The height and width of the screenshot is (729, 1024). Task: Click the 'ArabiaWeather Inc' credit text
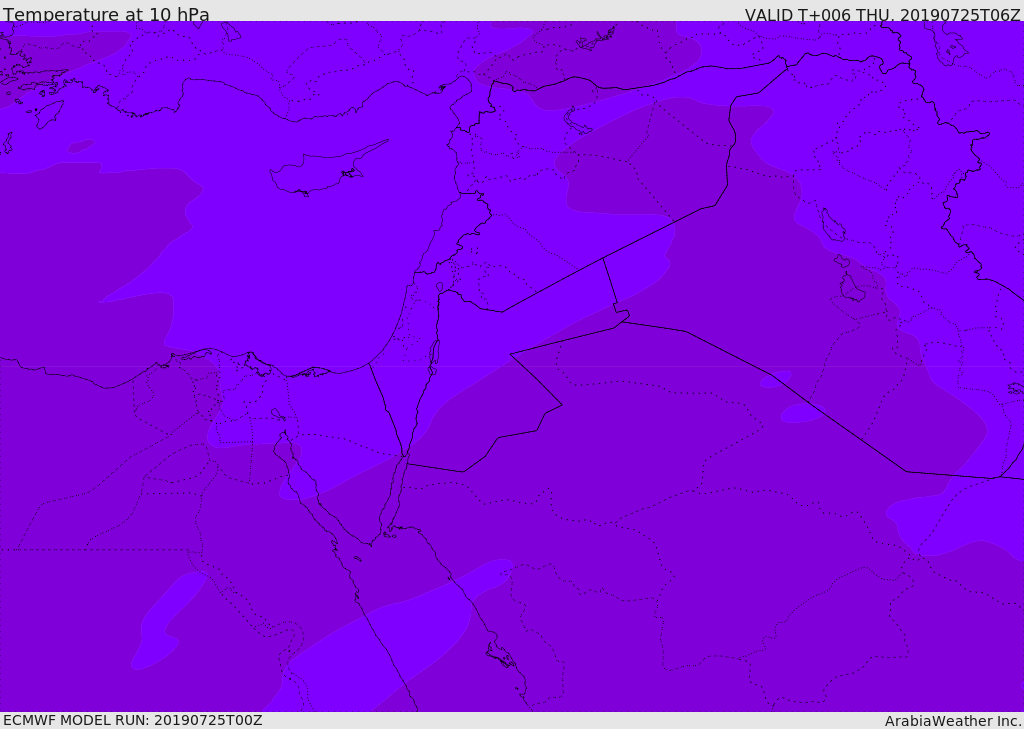pos(953,721)
